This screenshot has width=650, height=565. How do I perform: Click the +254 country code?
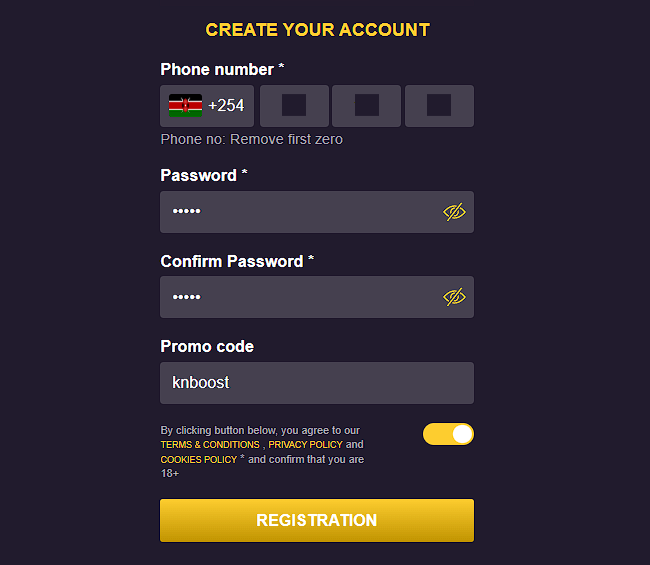pyautogui.click(x=226, y=106)
